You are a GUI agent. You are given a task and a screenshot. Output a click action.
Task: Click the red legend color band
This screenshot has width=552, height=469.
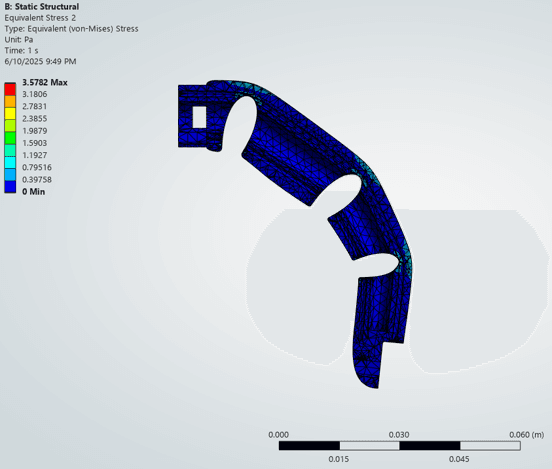pos(10,89)
